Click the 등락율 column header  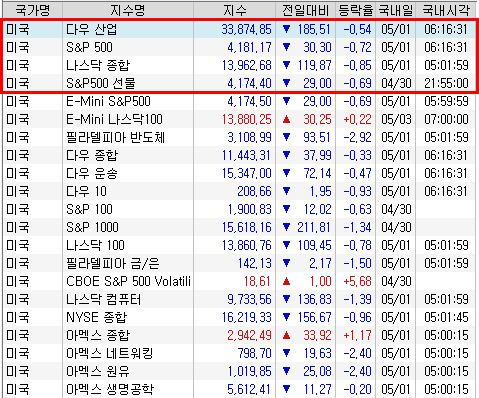[x=355, y=10]
